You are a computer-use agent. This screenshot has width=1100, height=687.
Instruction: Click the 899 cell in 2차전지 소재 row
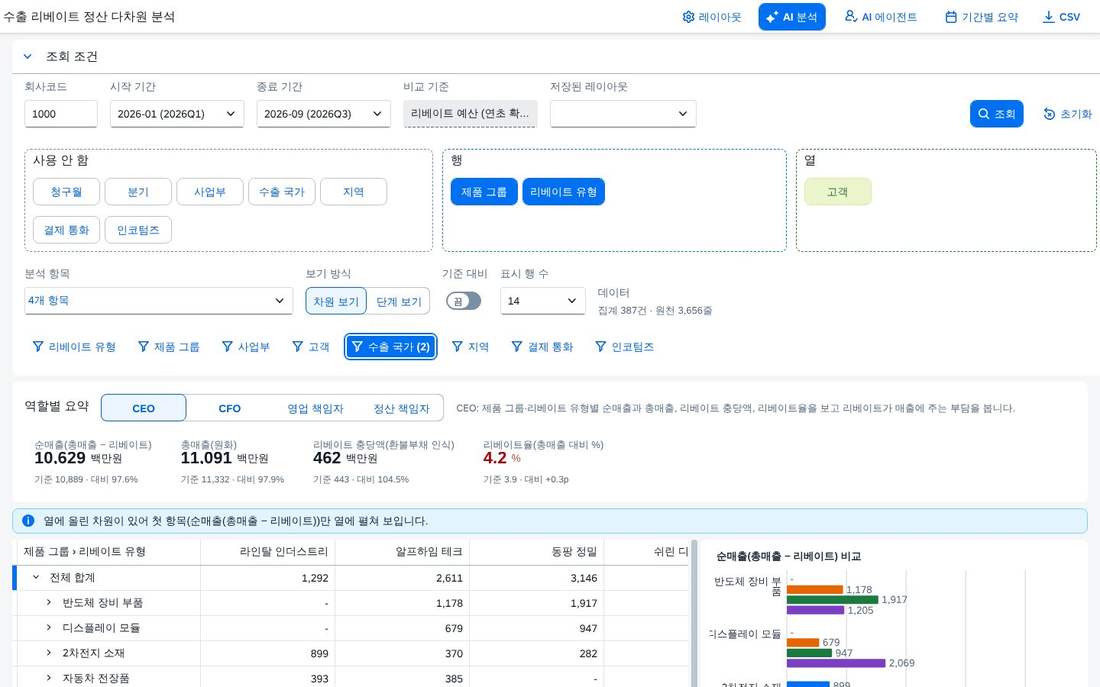click(268, 653)
